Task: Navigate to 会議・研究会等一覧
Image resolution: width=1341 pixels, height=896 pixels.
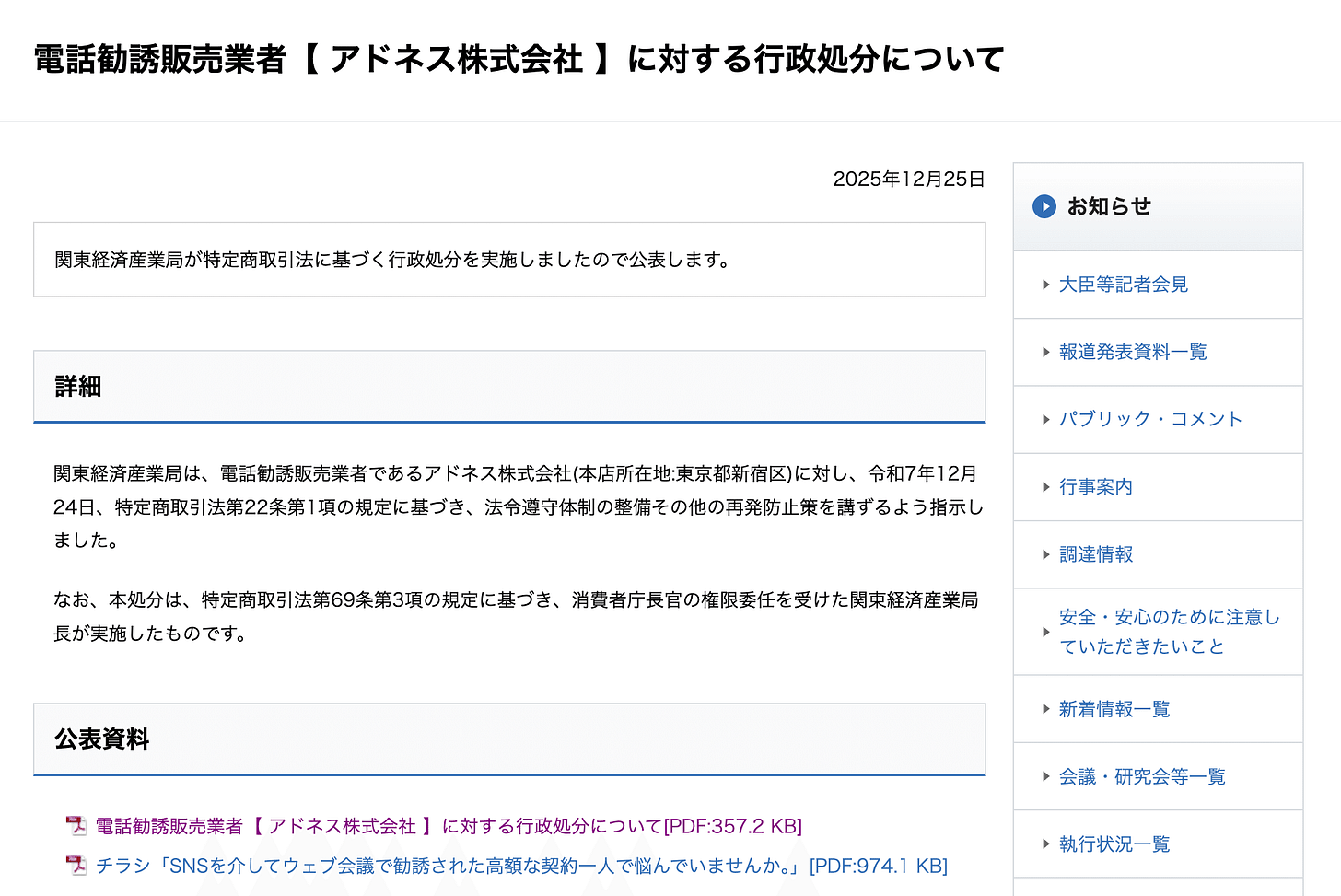Action: click(x=1141, y=776)
